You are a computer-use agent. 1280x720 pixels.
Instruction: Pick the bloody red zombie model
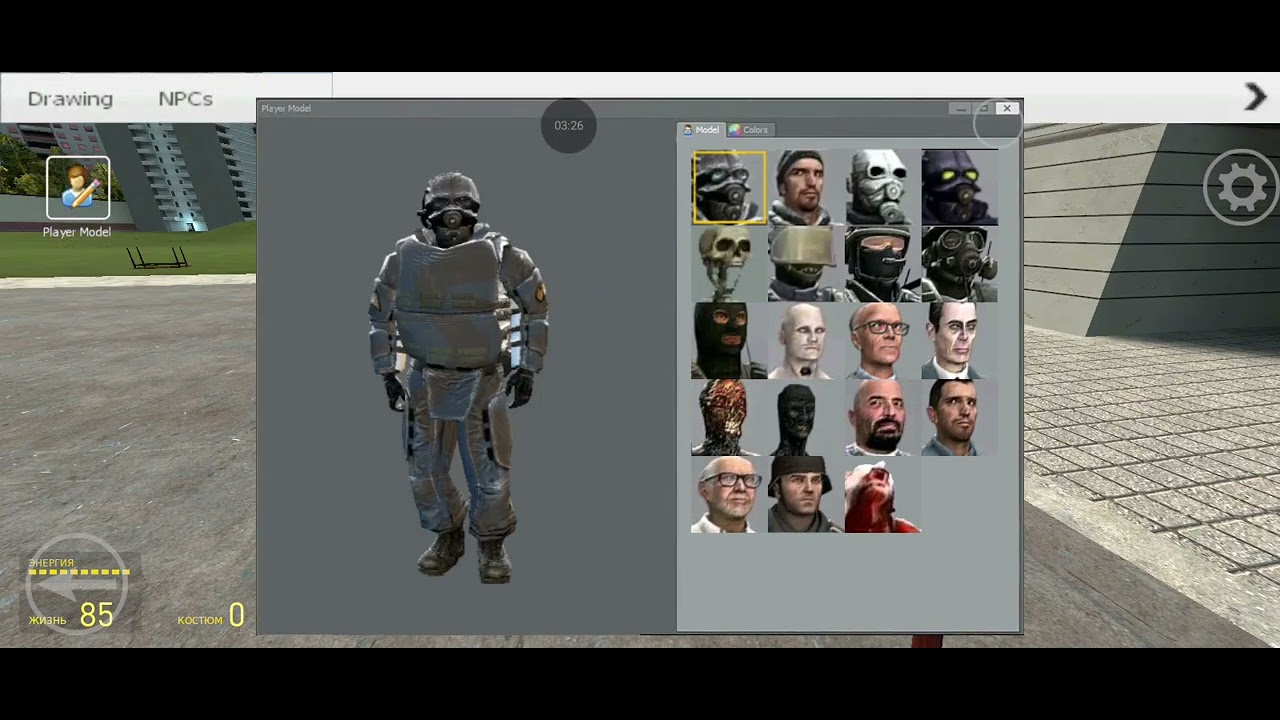(x=883, y=495)
